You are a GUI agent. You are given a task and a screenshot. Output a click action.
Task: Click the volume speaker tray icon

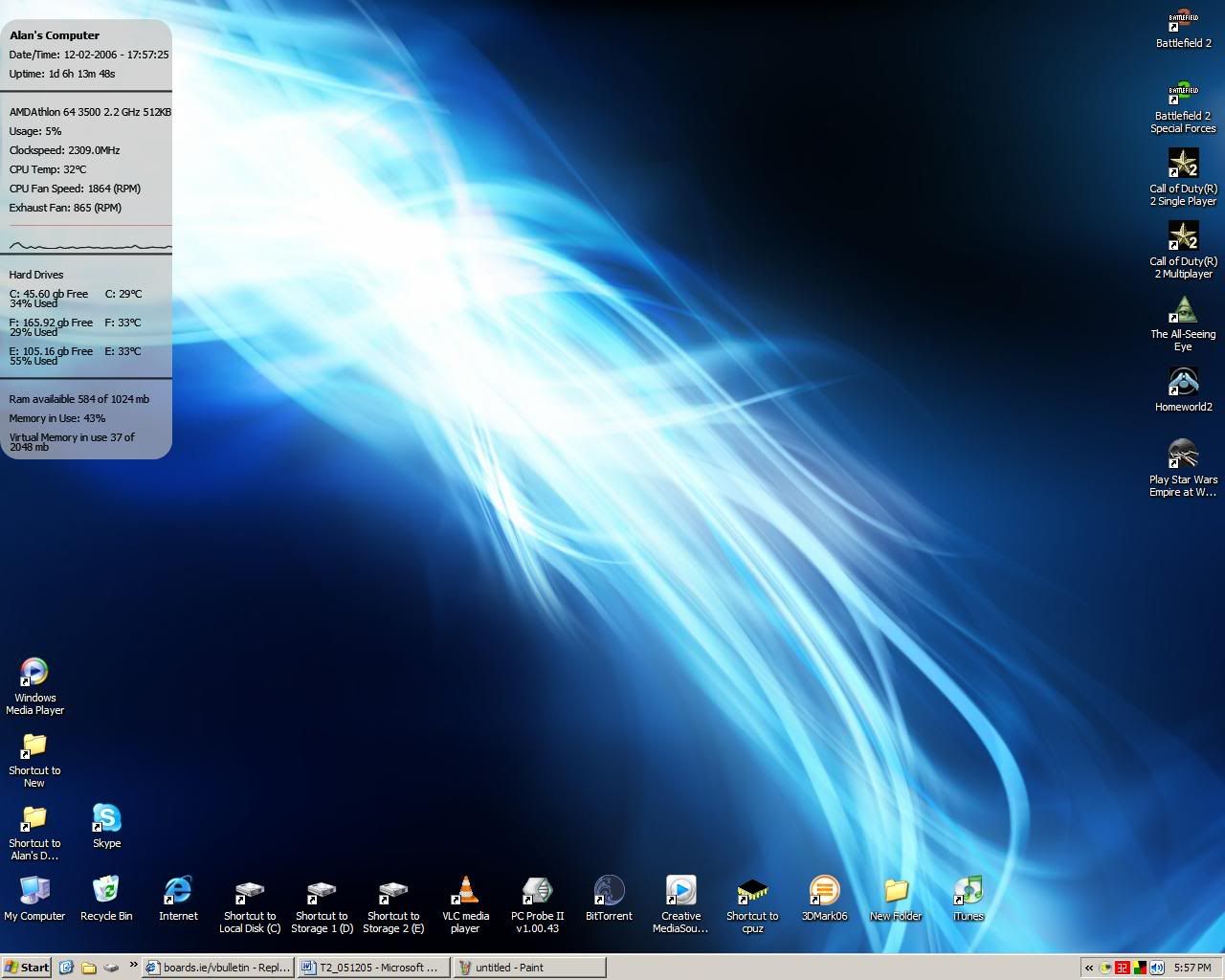[1156, 968]
